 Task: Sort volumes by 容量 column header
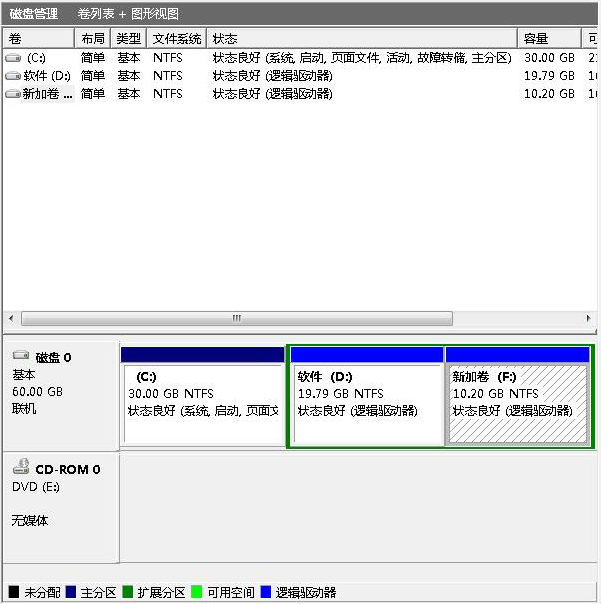click(546, 38)
